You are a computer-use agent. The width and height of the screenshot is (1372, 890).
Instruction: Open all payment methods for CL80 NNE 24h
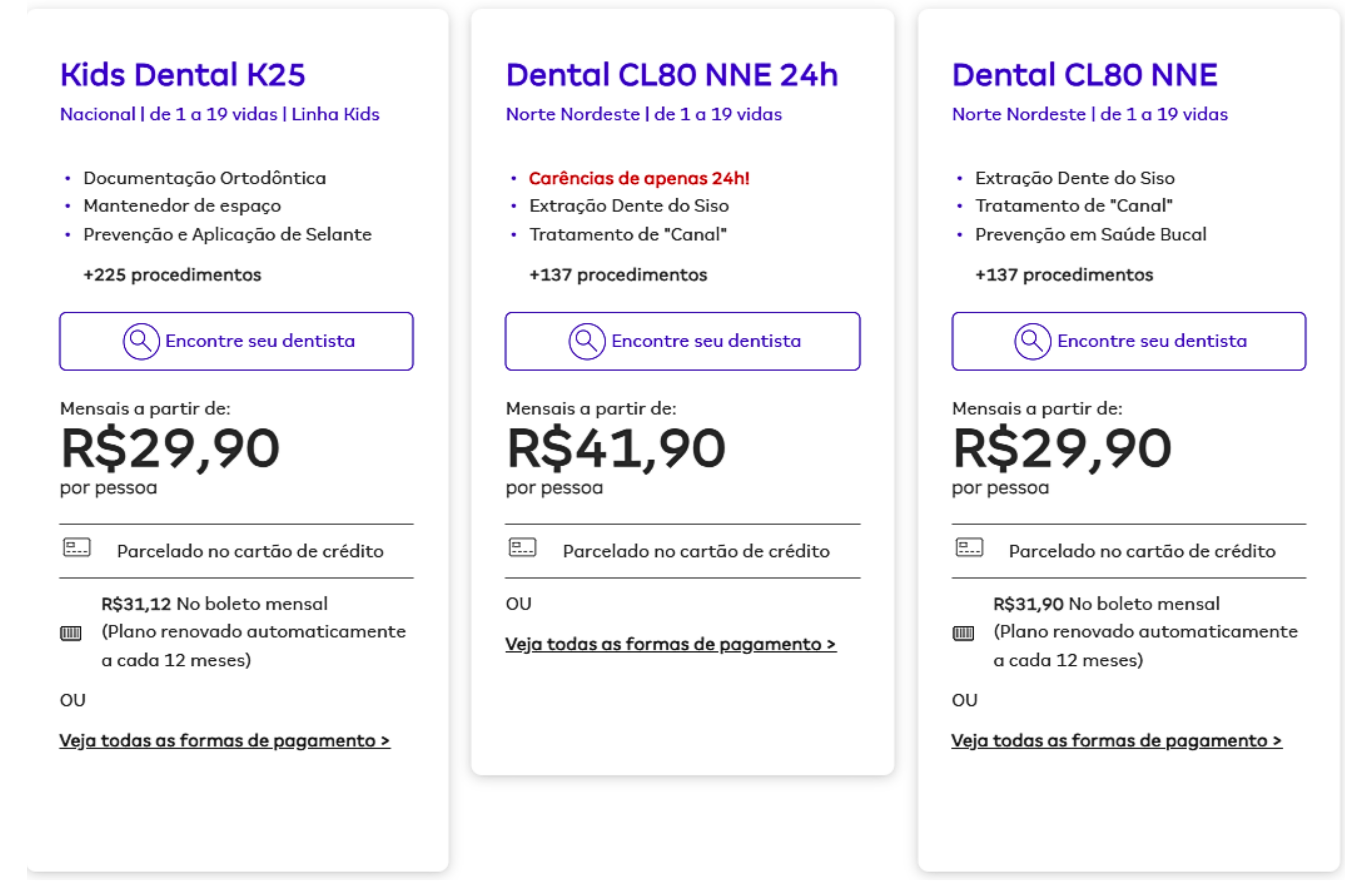click(x=671, y=644)
